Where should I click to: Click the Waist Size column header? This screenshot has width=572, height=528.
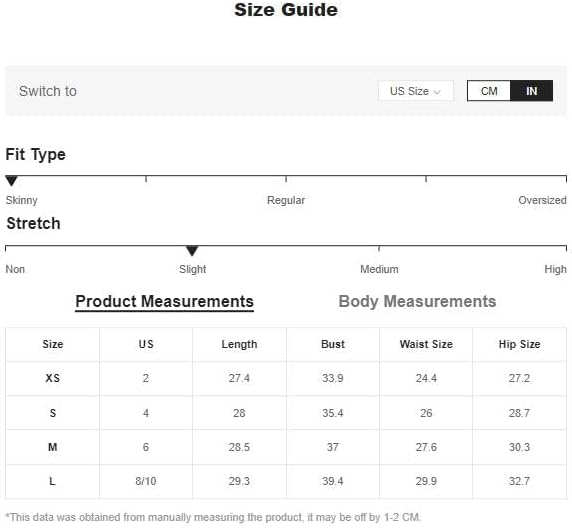[426, 344]
